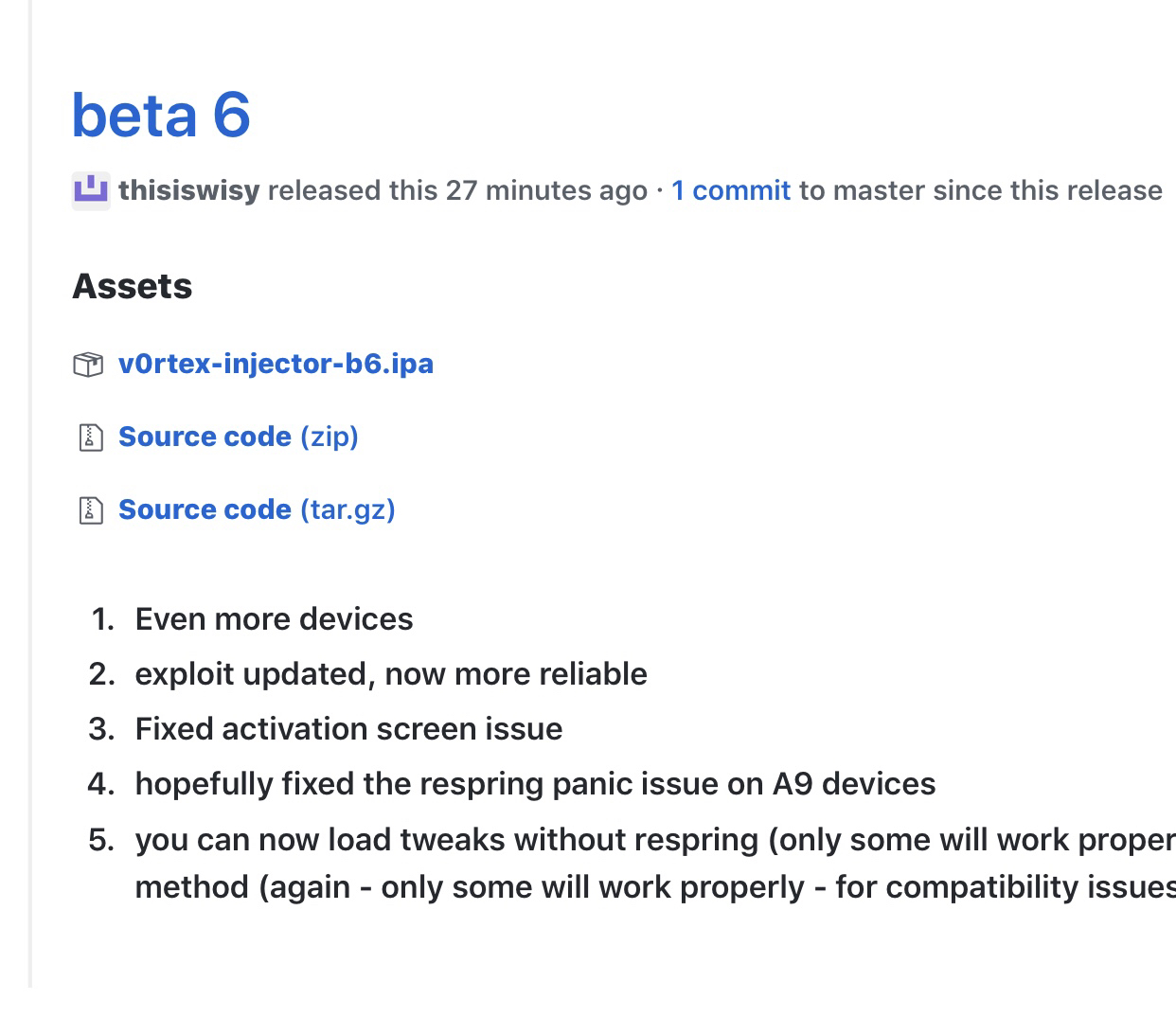Download v0rtex-injector-b6.ipa asset
Screen dimensions: 1176x1035
pyautogui.click(x=276, y=364)
